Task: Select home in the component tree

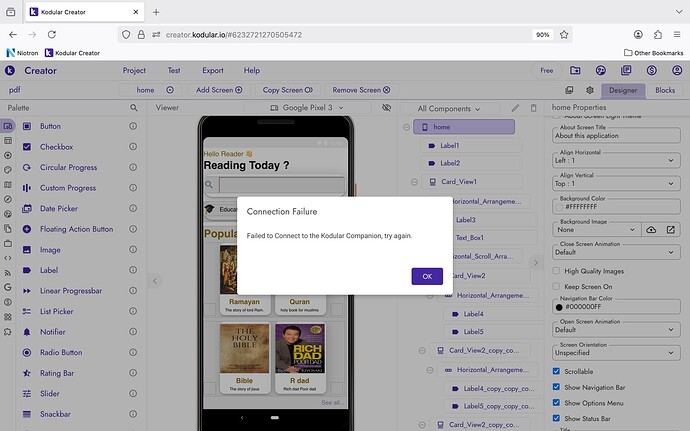Action: (x=463, y=127)
